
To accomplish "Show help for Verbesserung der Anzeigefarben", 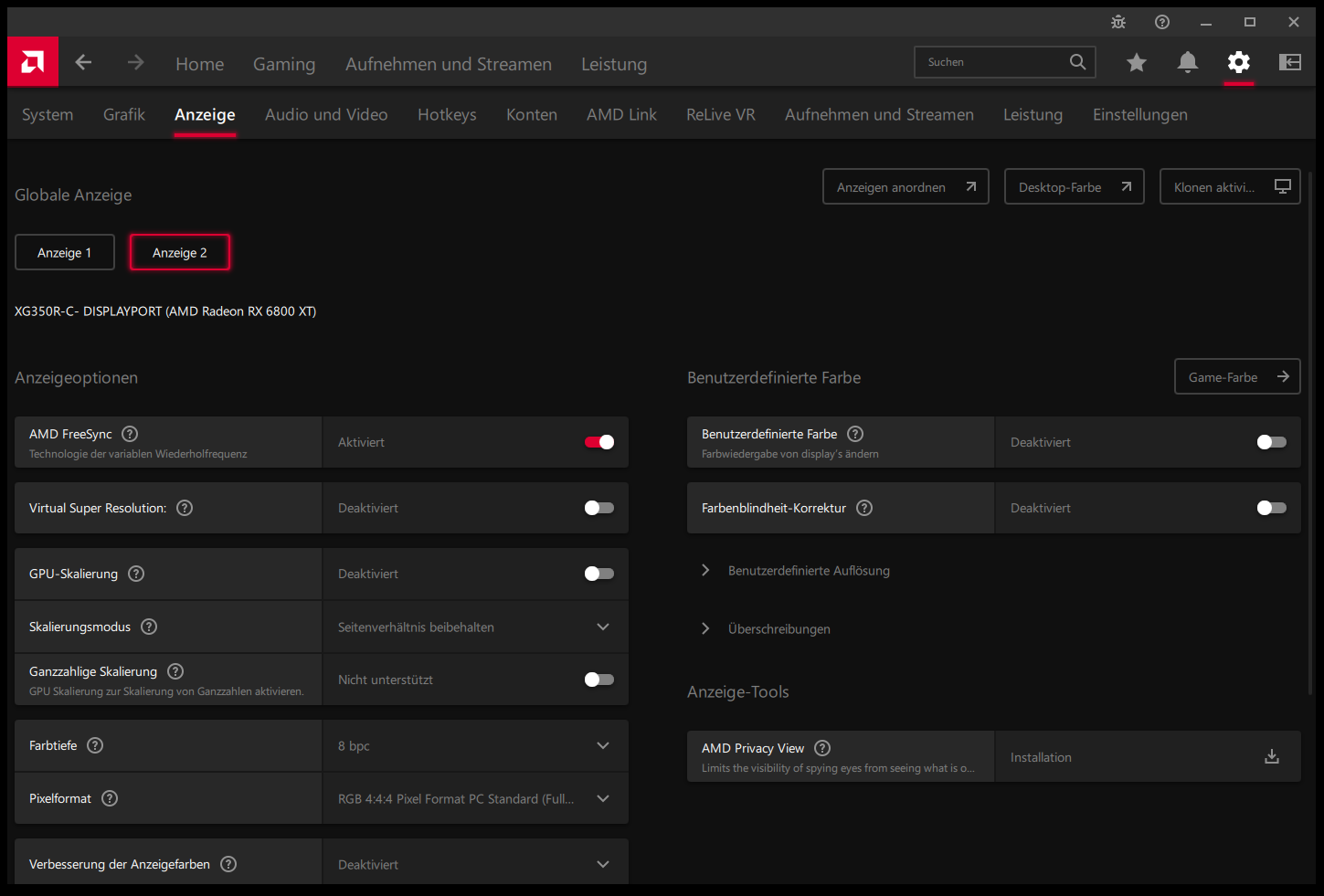I will coord(228,864).
